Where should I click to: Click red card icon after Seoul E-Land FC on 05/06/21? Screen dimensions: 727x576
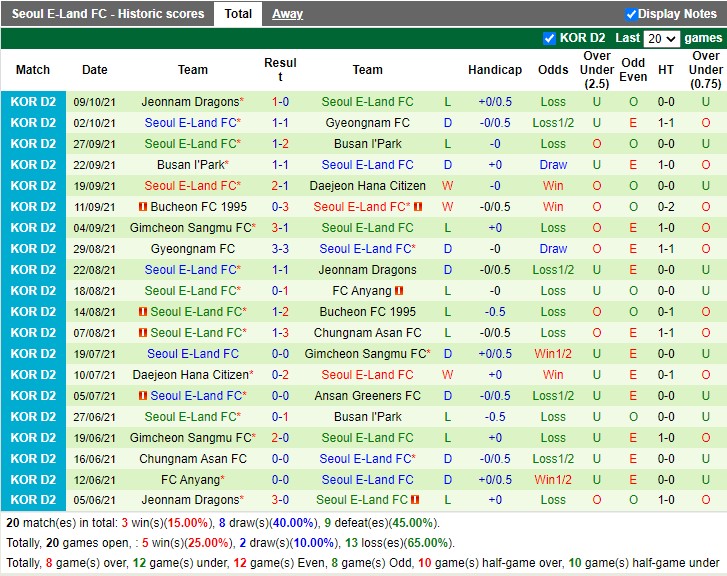pyautogui.click(x=415, y=500)
